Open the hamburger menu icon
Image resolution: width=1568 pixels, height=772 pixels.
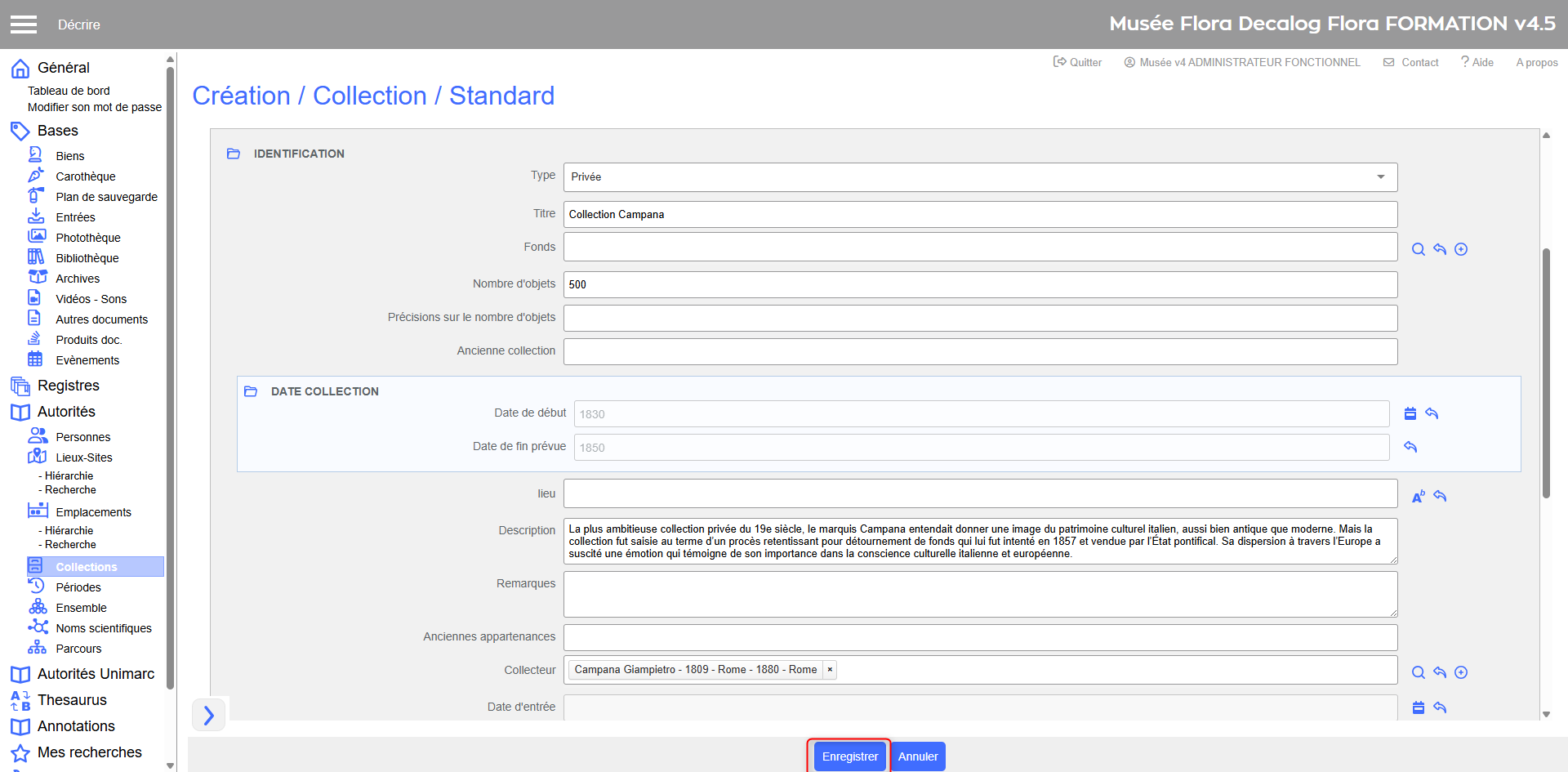tap(24, 25)
